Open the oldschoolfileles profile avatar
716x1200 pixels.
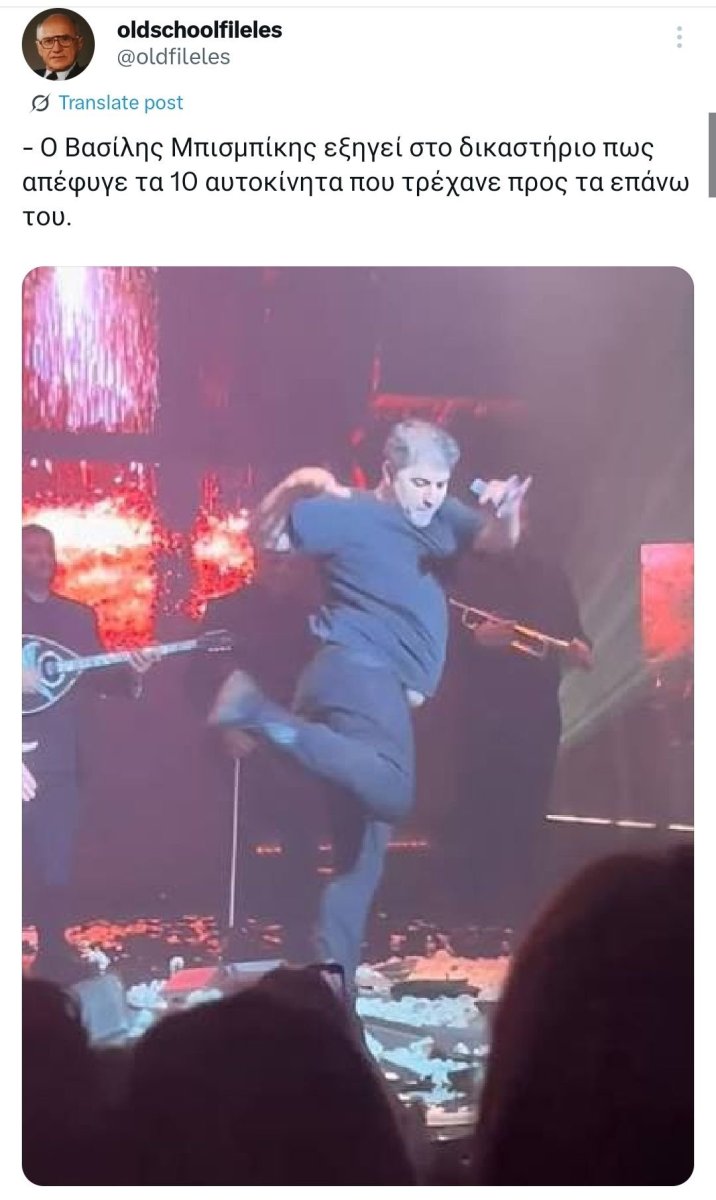point(58,44)
